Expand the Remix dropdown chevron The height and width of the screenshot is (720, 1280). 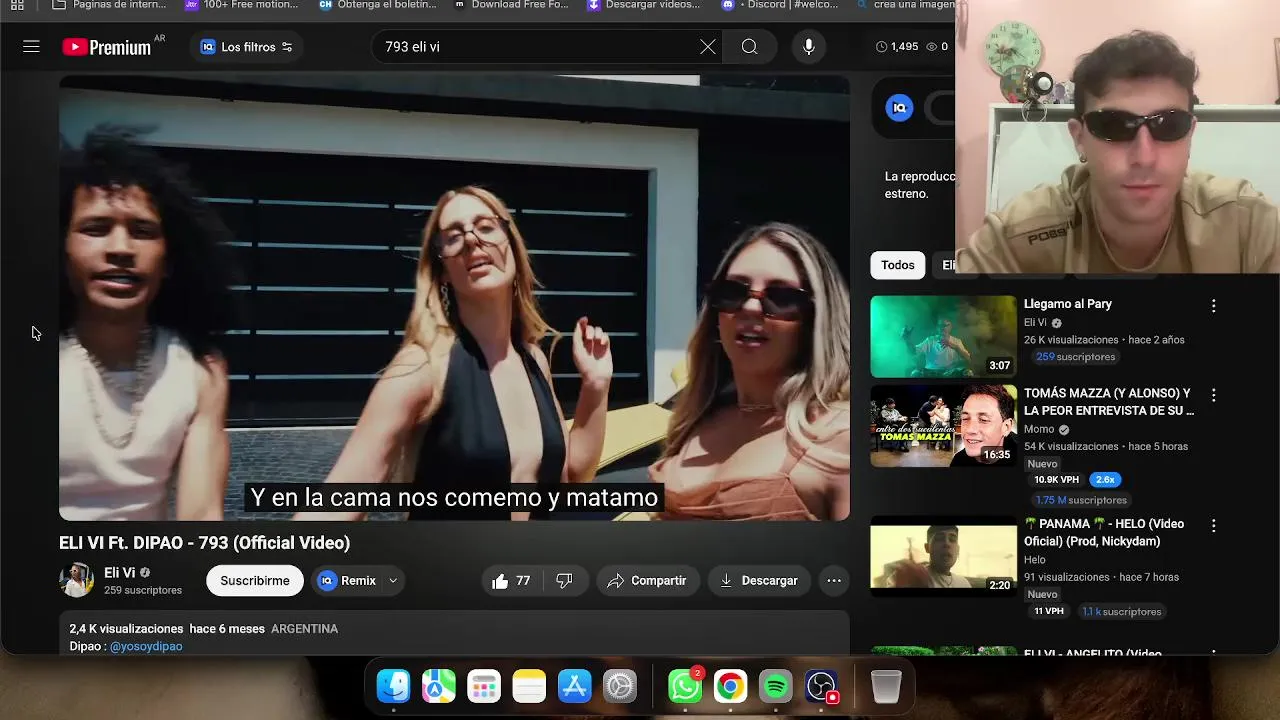(393, 580)
